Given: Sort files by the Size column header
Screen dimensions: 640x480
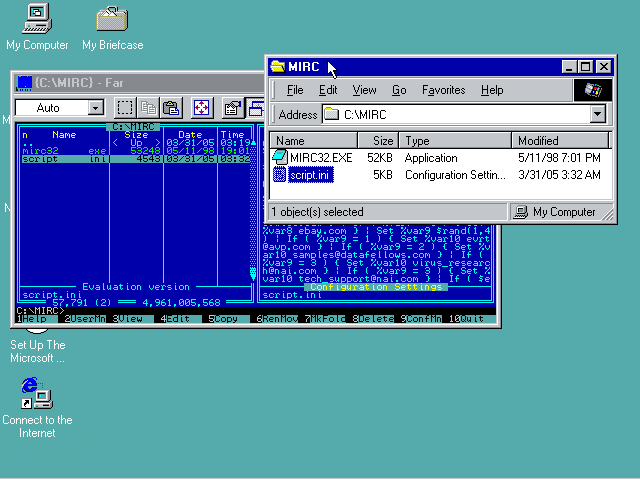Looking at the screenshot, I should (378, 140).
